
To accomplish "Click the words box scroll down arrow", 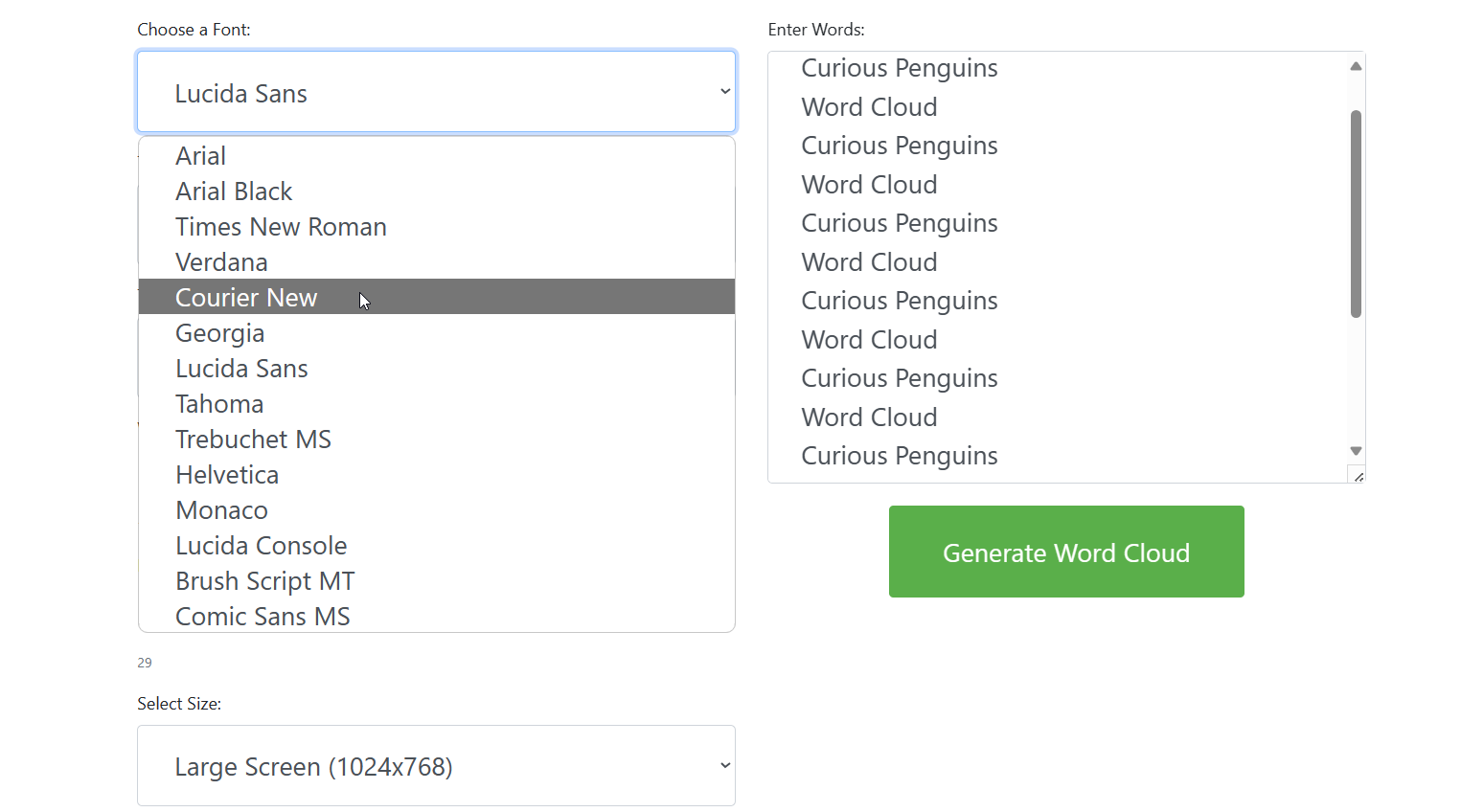I will coord(1356,451).
